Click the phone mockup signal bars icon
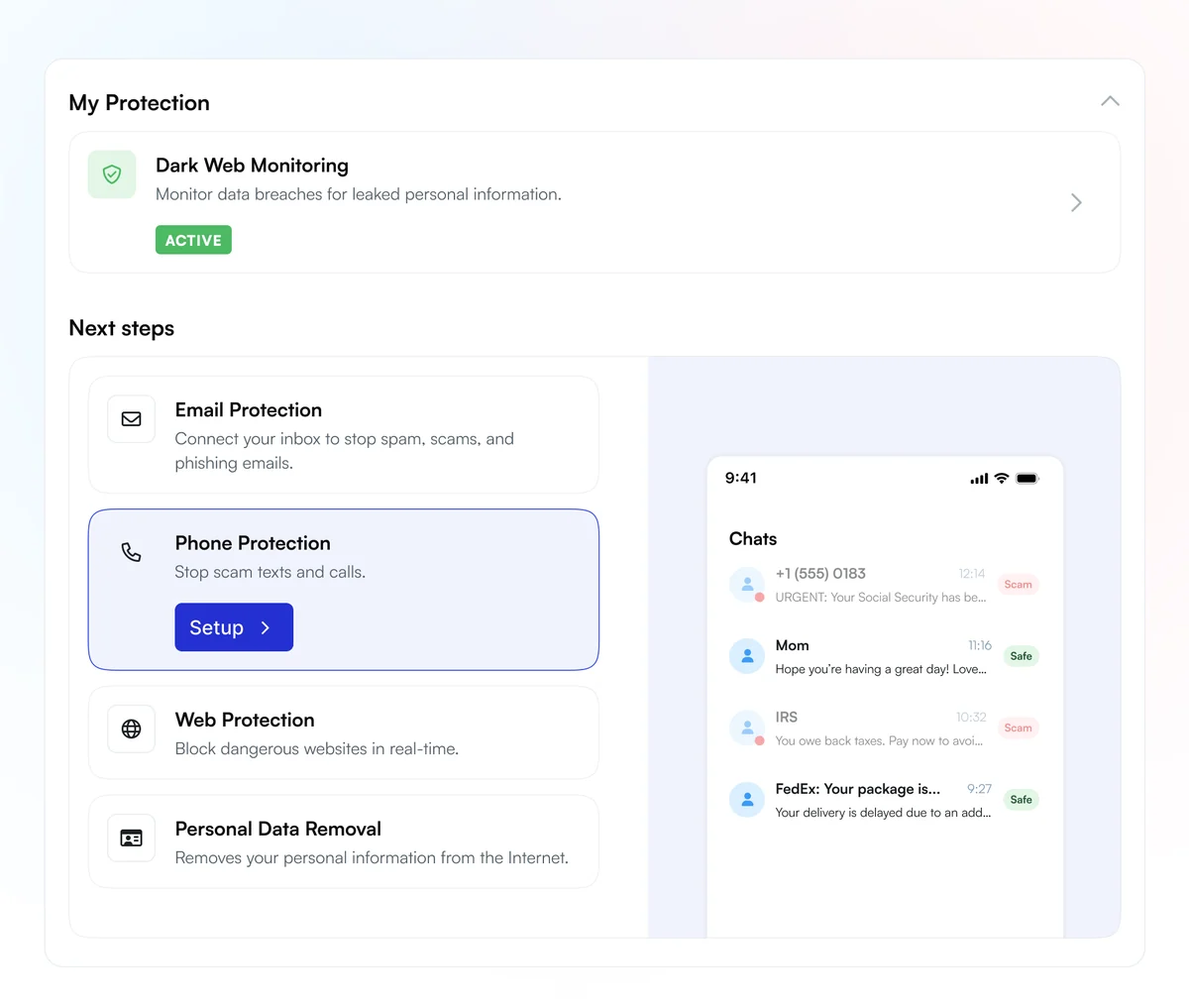 click(x=979, y=479)
